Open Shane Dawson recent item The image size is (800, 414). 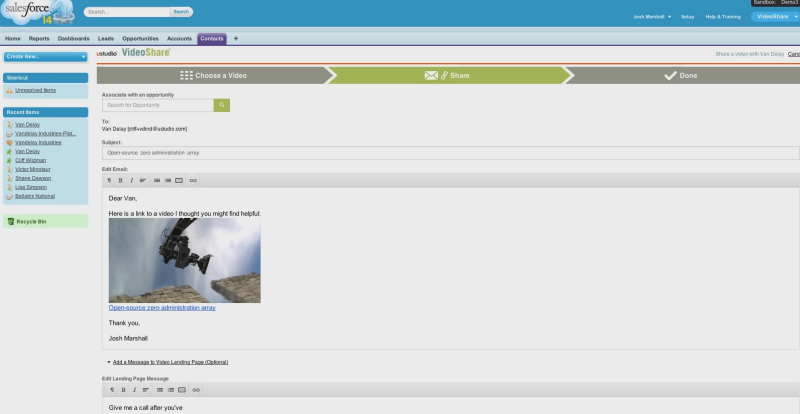click(x=33, y=178)
